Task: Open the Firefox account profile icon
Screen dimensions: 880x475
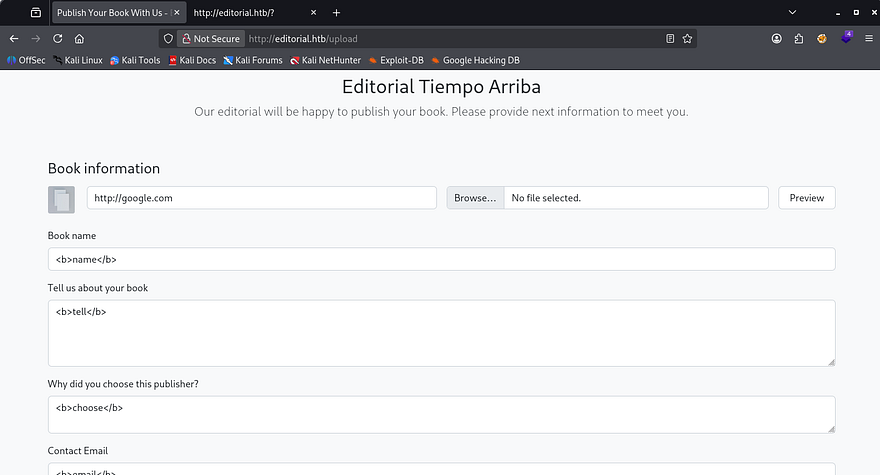Action: pos(777,39)
